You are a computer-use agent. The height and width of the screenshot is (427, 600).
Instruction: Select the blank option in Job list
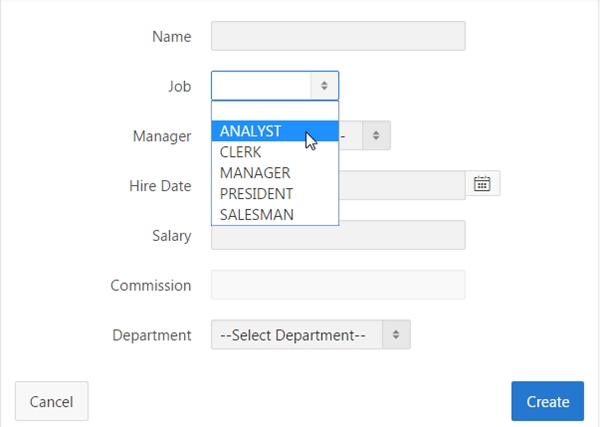coord(274,111)
